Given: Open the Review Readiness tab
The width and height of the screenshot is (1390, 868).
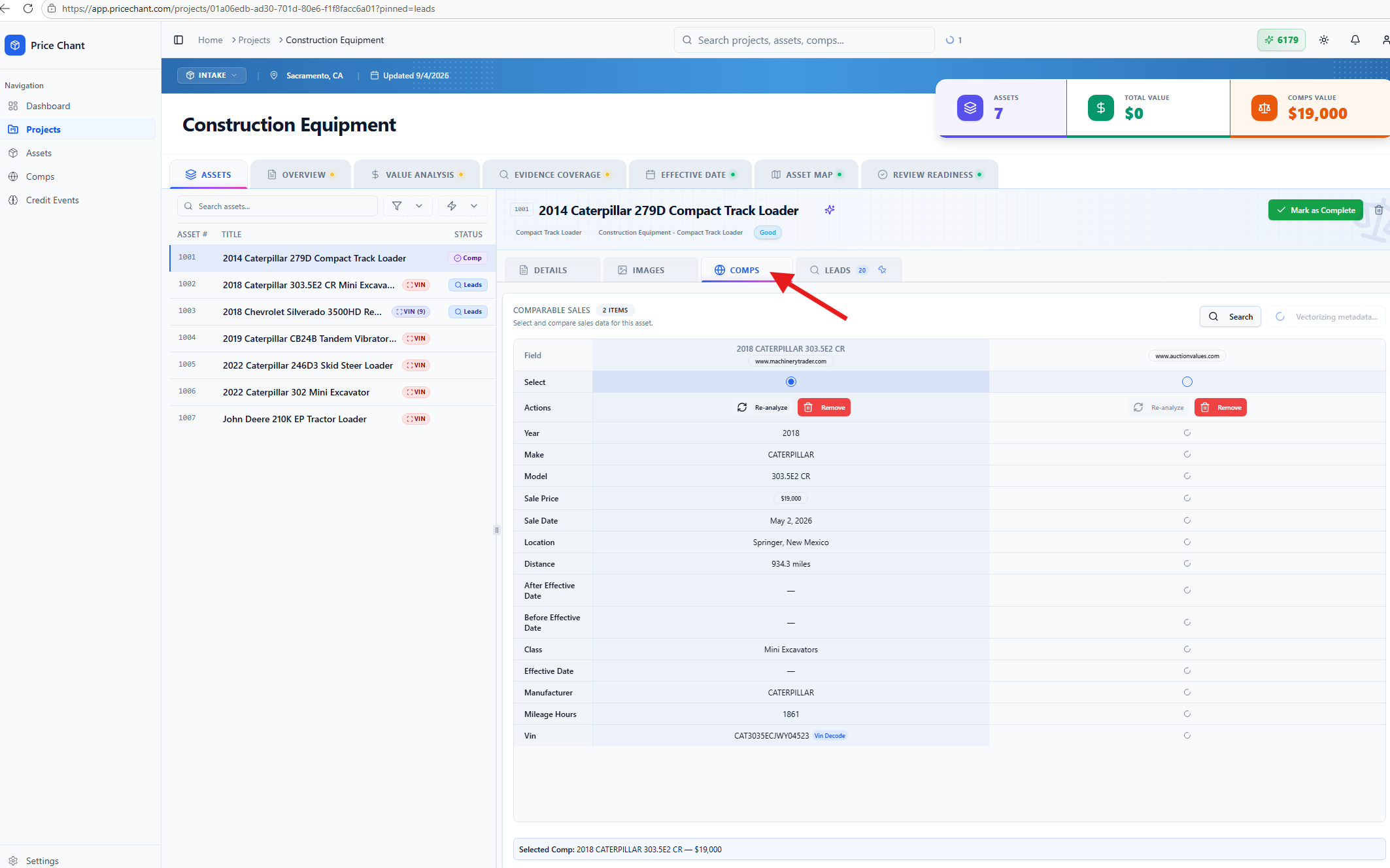Looking at the screenshot, I should tap(930, 175).
